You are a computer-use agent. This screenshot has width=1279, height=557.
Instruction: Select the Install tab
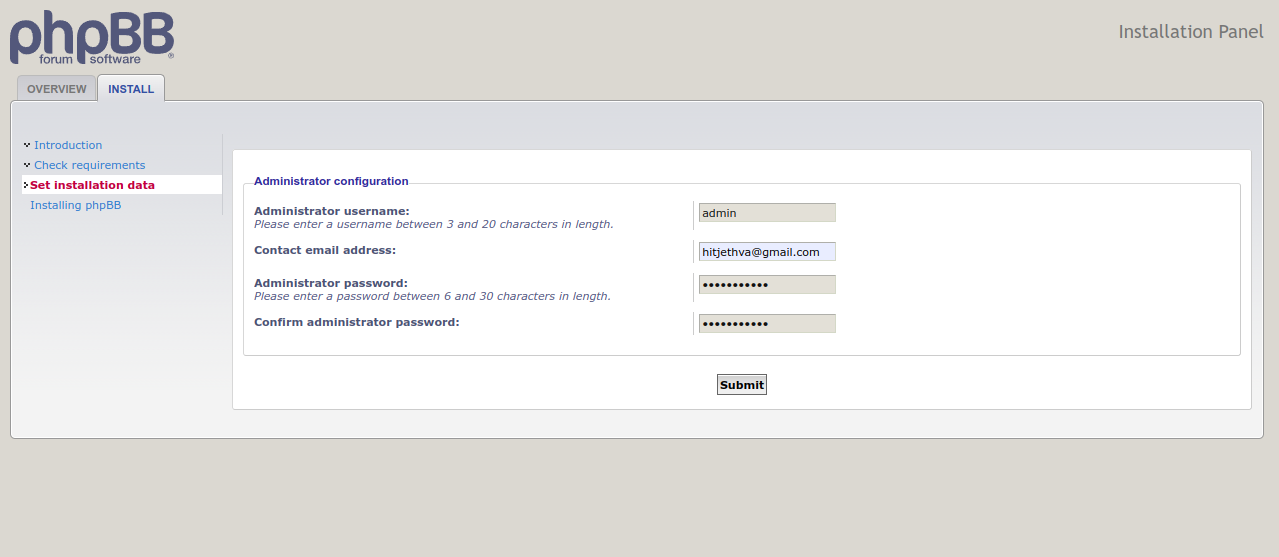point(131,89)
